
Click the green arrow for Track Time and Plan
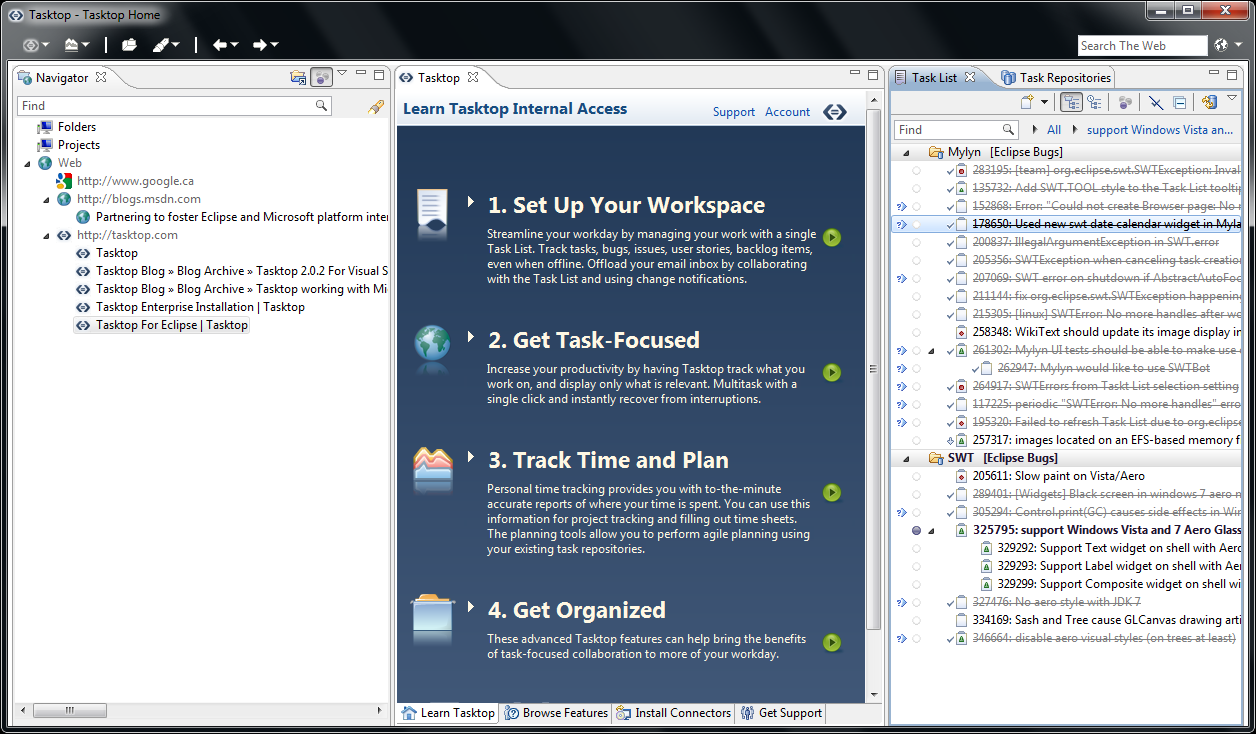(x=832, y=492)
